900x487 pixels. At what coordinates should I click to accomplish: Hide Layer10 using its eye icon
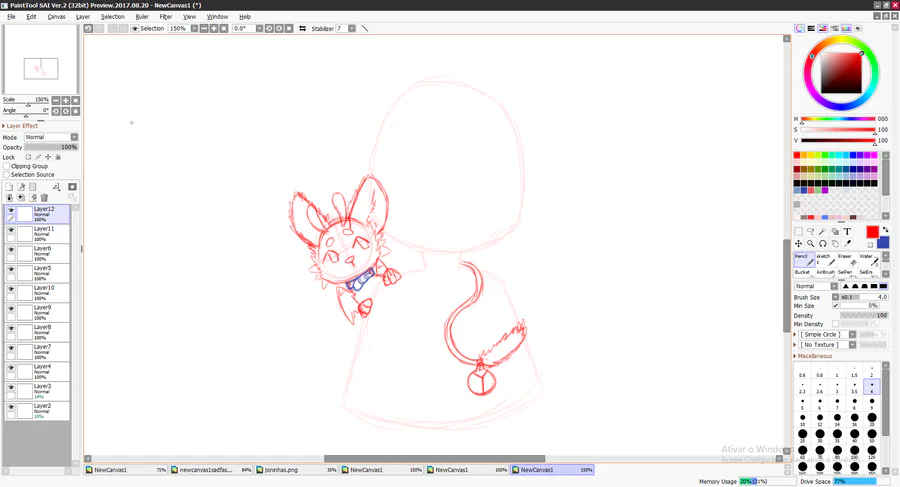[x=11, y=289]
